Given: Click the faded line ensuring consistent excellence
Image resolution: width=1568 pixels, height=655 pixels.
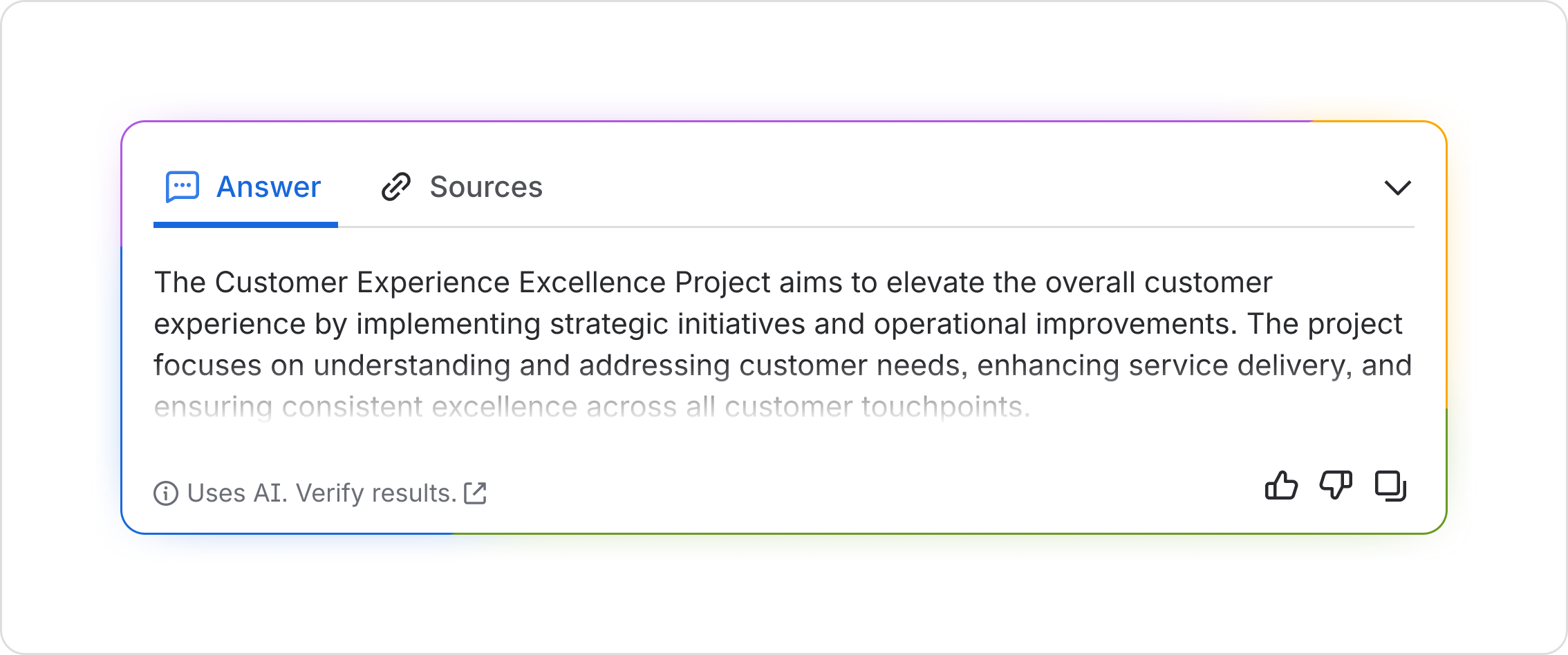Looking at the screenshot, I should click(x=592, y=407).
